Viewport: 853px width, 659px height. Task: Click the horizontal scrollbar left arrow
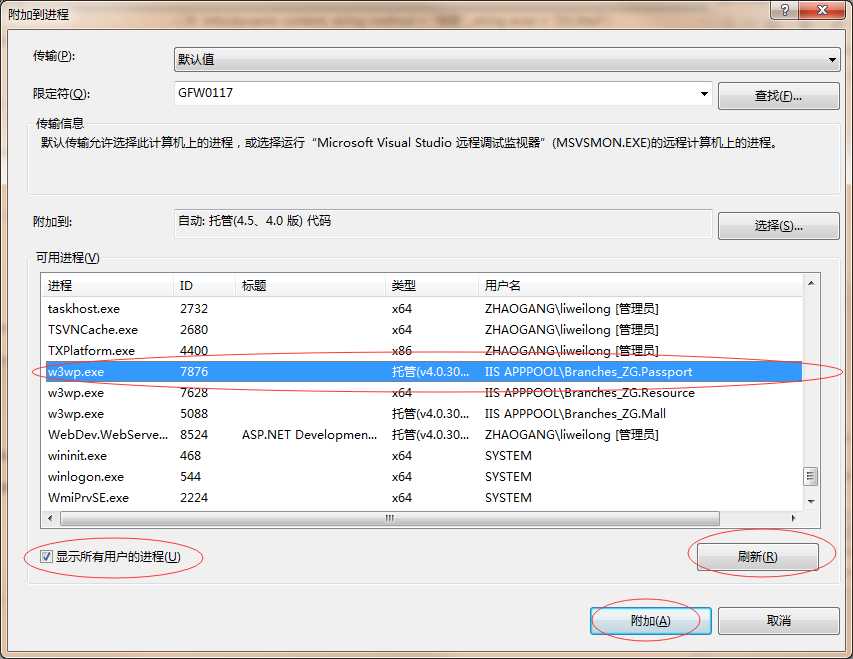pos(51,518)
